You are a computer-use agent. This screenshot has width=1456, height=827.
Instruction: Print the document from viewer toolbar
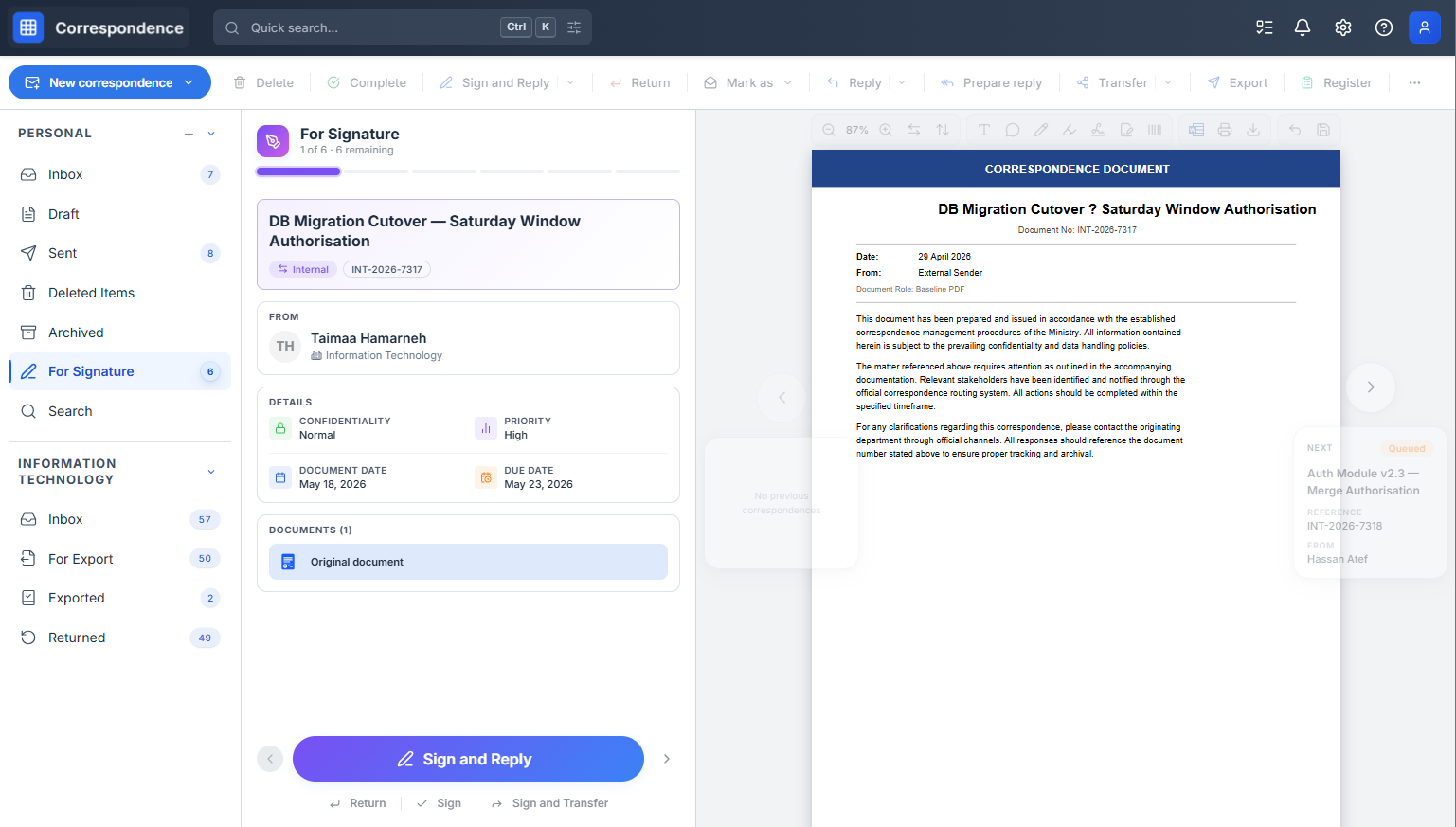[x=1225, y=130]
